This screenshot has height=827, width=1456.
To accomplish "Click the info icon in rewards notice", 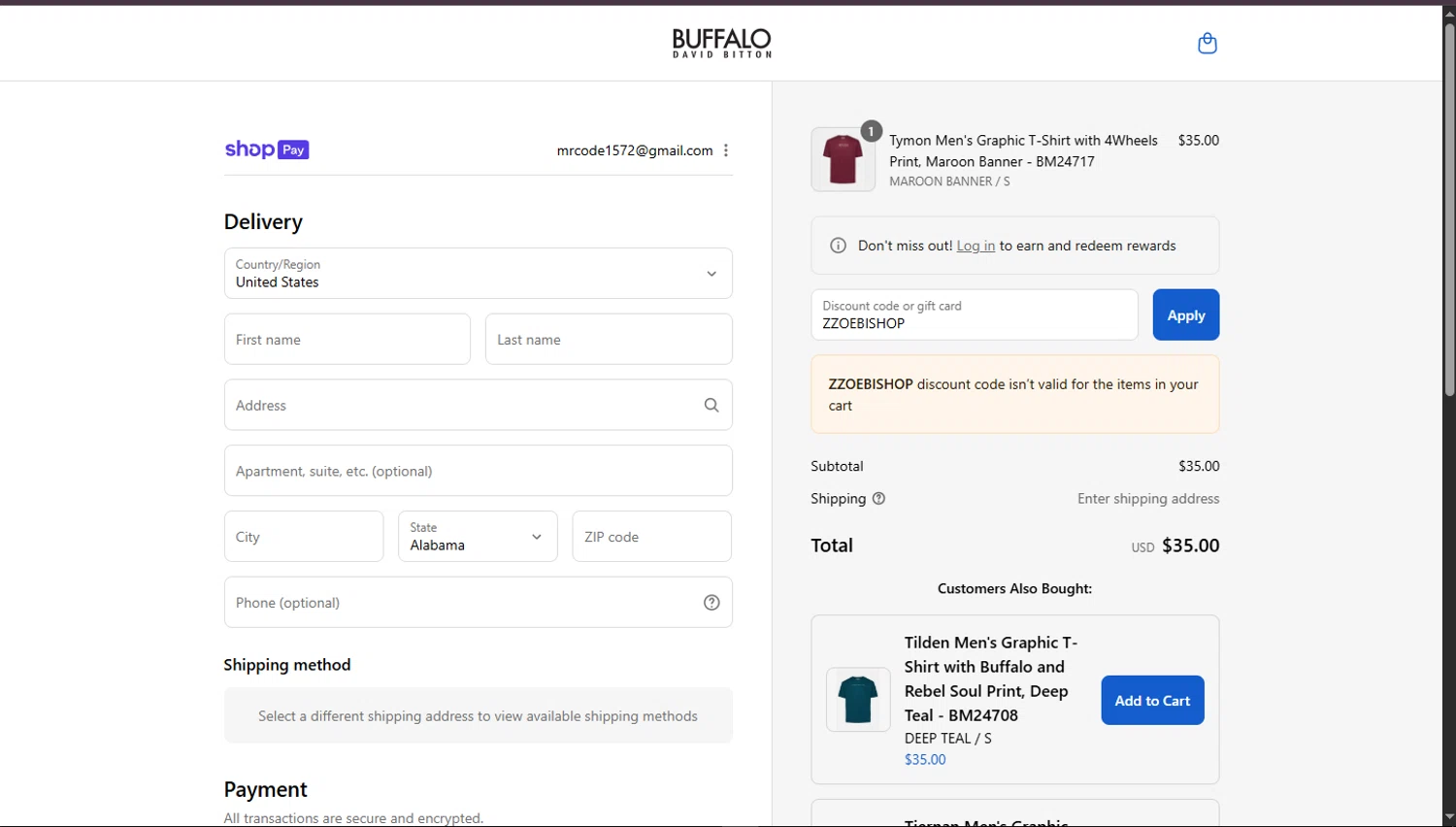I will tap(838, 246).
